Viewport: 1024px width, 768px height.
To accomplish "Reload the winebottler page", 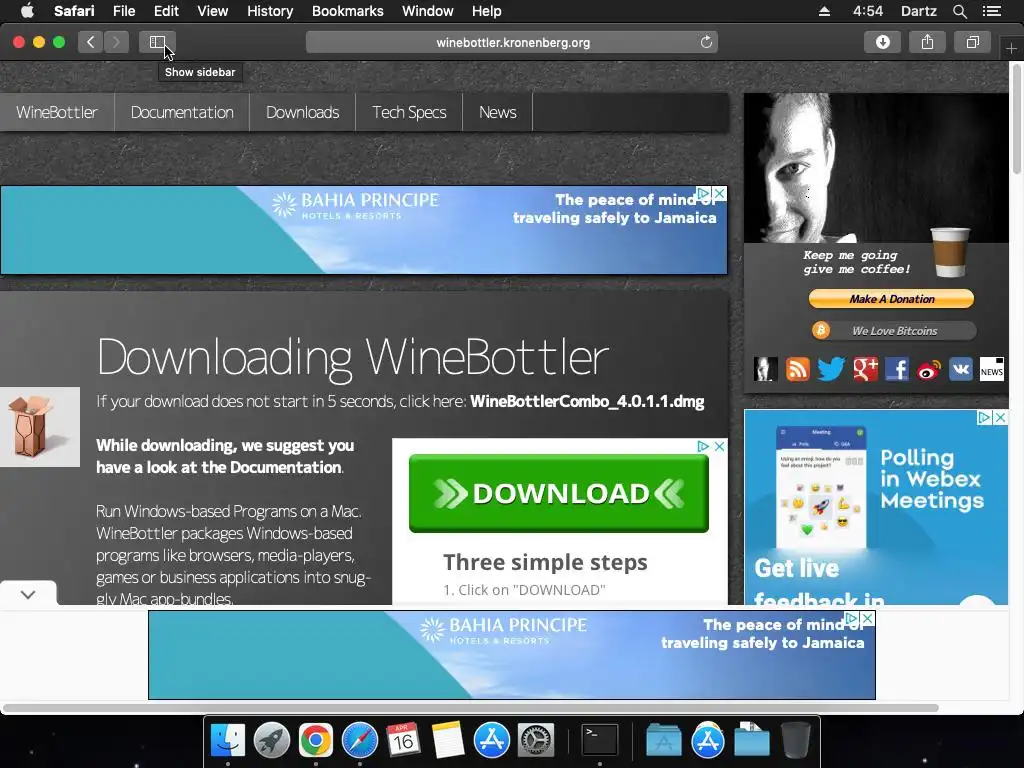I will 706,42.
